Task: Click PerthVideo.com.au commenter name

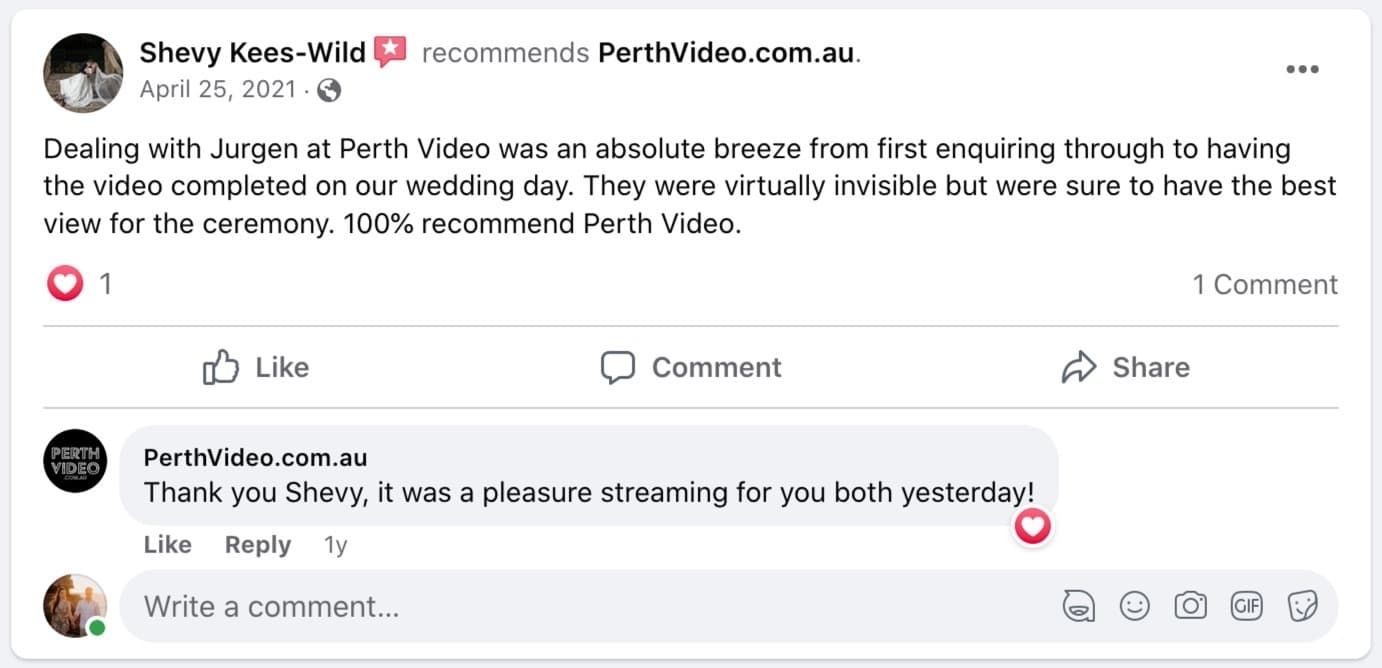Action: 255,458
